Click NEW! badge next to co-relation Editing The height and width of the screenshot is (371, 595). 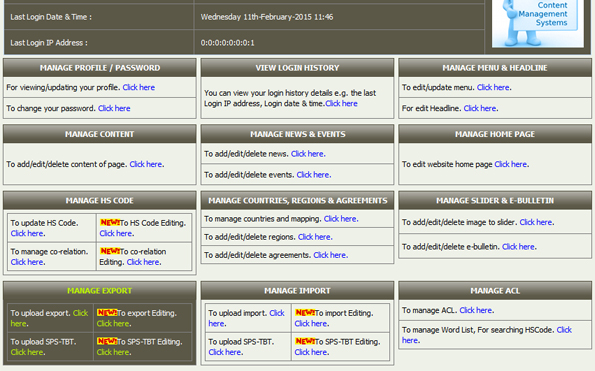pyautogui.click(x=110, y=251)
